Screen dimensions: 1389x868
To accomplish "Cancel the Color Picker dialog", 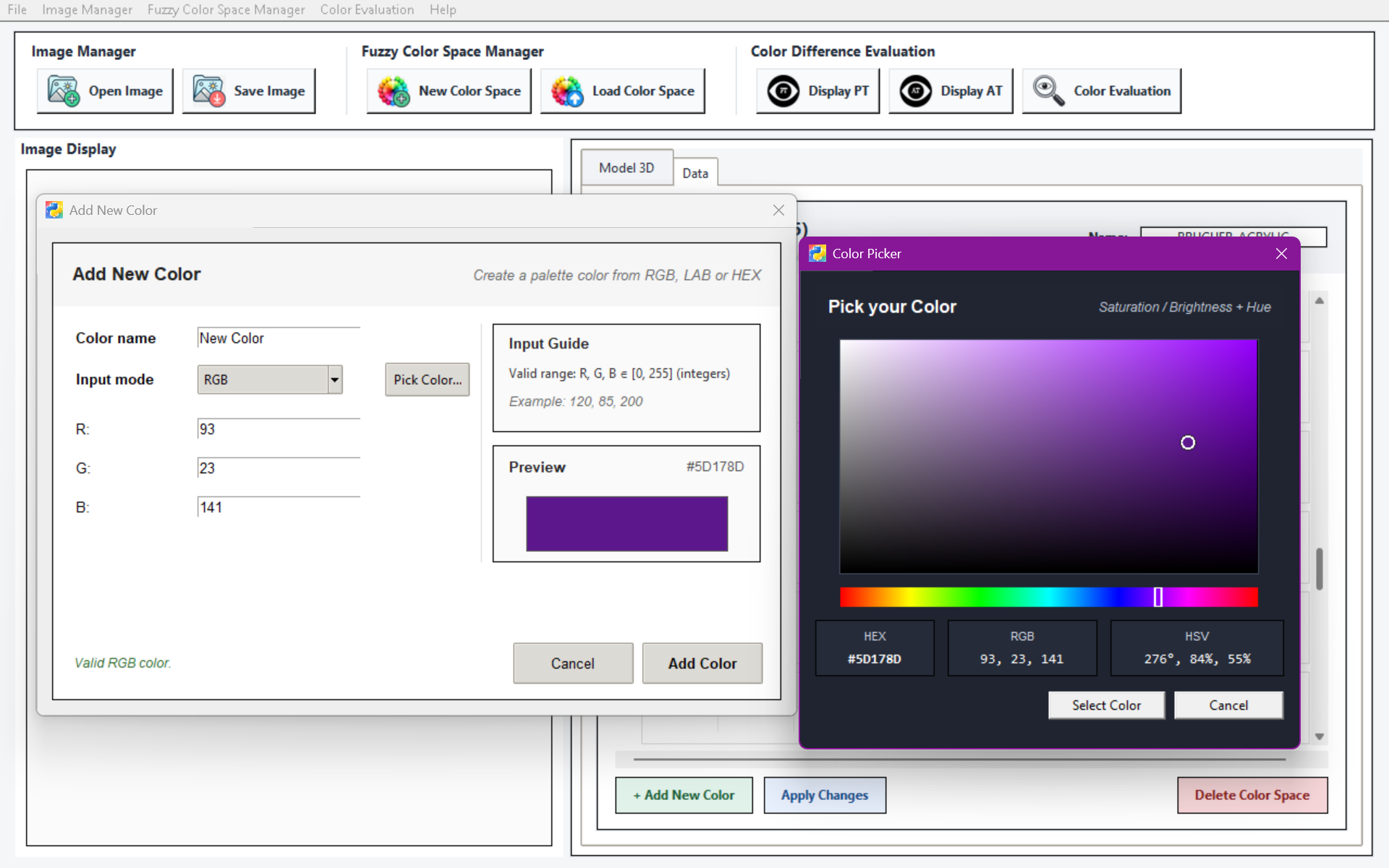I will click(x=1228, y=705).
